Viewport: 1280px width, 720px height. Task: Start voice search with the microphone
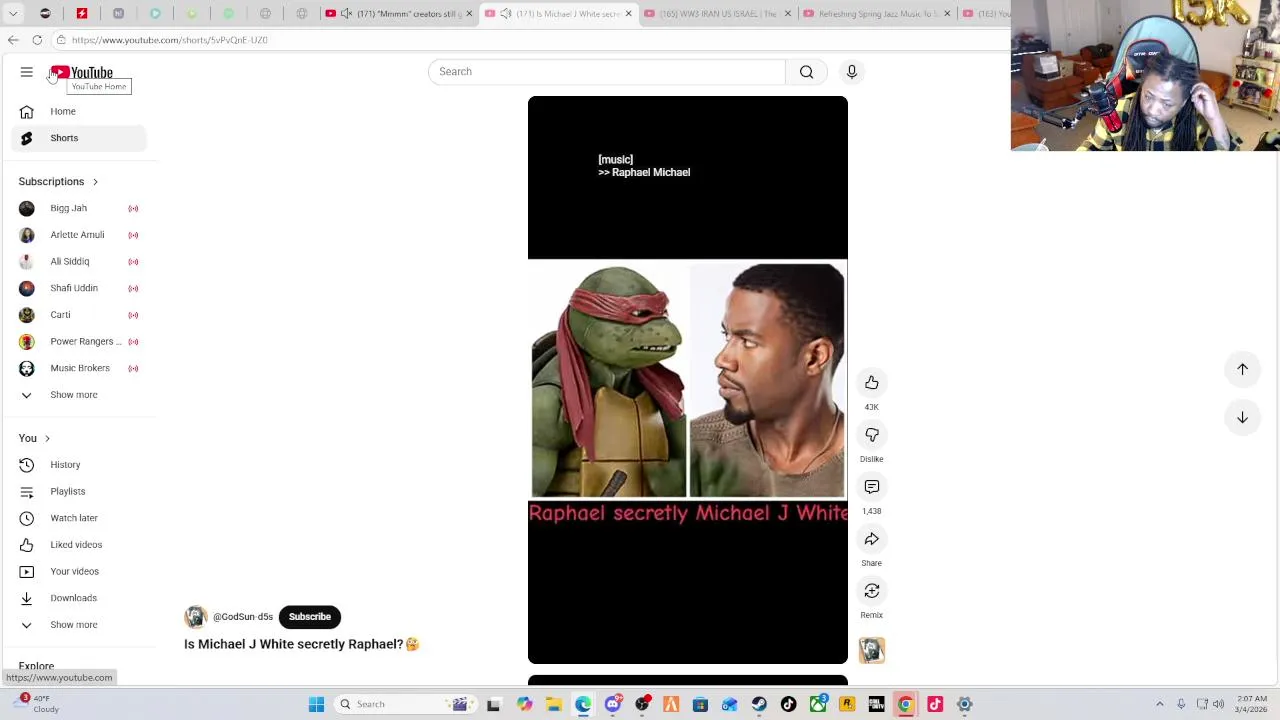tap(852, 72)
